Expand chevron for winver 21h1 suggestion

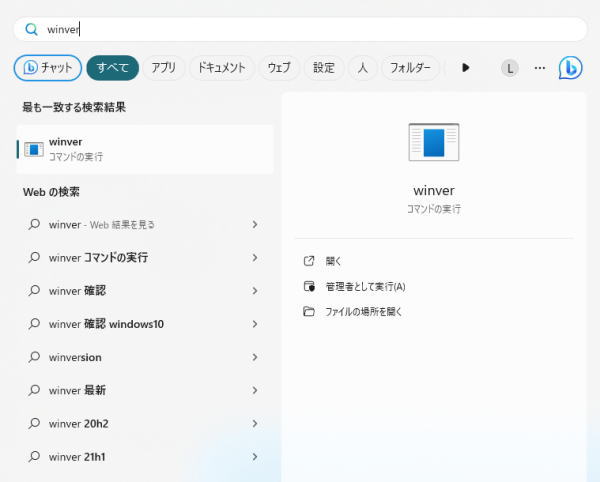tap(255, 457)
